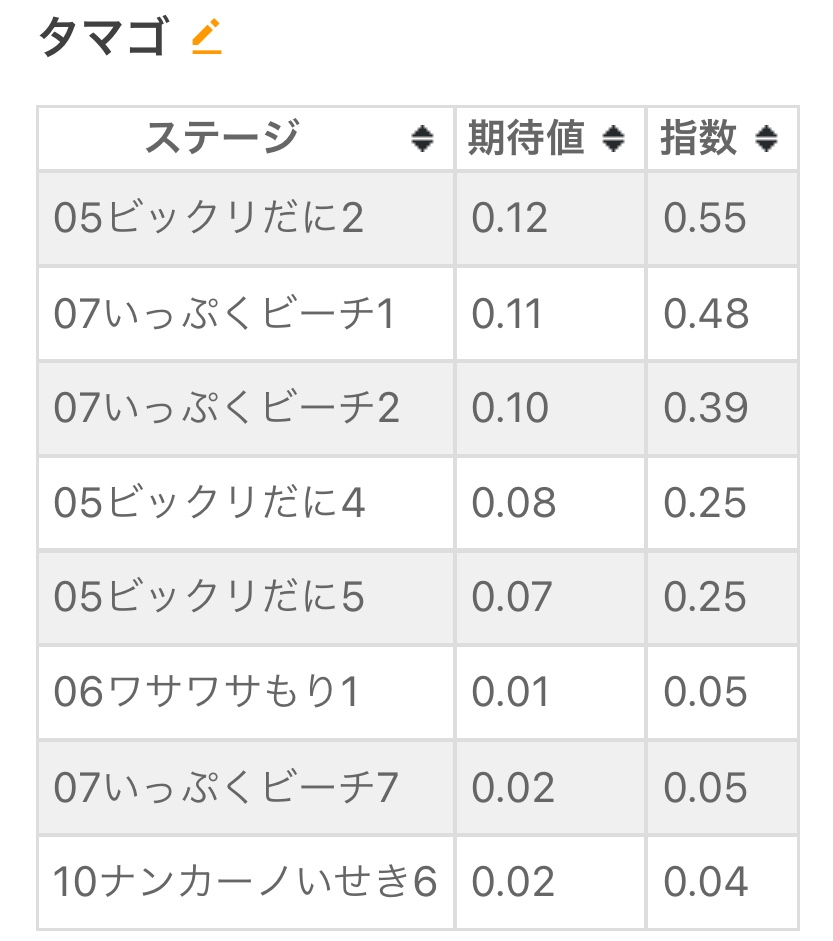Image resolution: width=833 pixels, height=941 pixels.
Task: Select the 05ビックリだに5 stage cell
Action: (209, 598)
